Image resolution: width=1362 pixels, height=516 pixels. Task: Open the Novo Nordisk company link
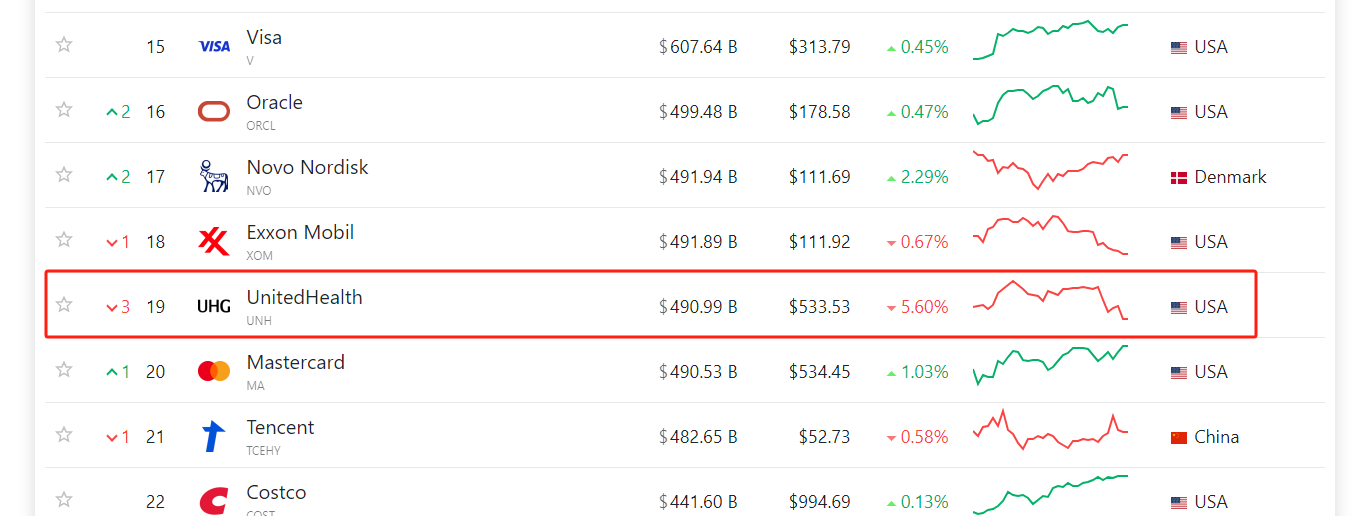point(307,167)
